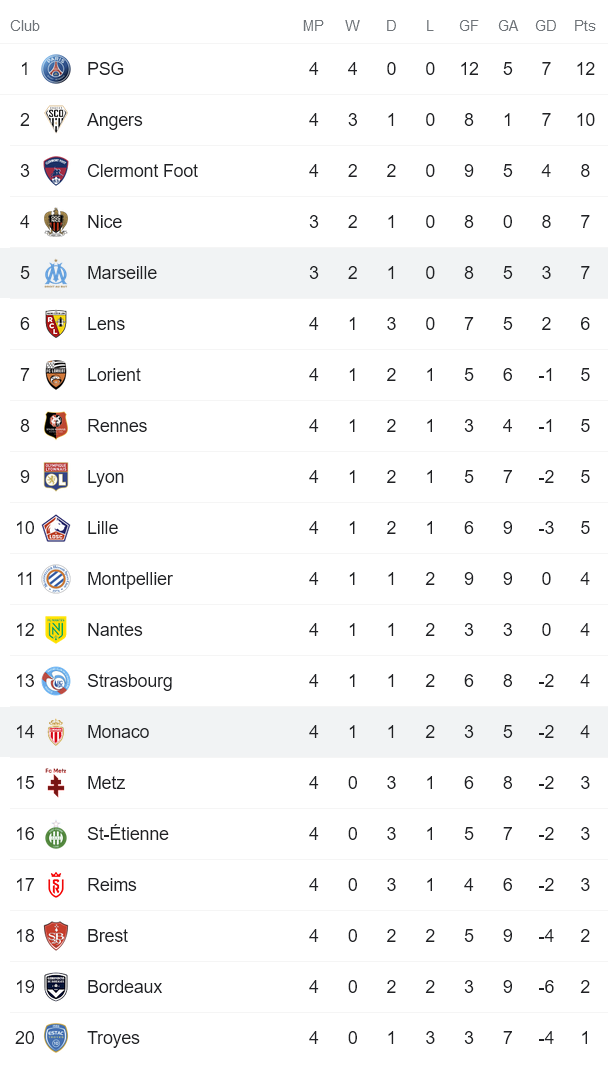Click the Nice club badge
Screen dimensions: 608x1079
point(56,222)
